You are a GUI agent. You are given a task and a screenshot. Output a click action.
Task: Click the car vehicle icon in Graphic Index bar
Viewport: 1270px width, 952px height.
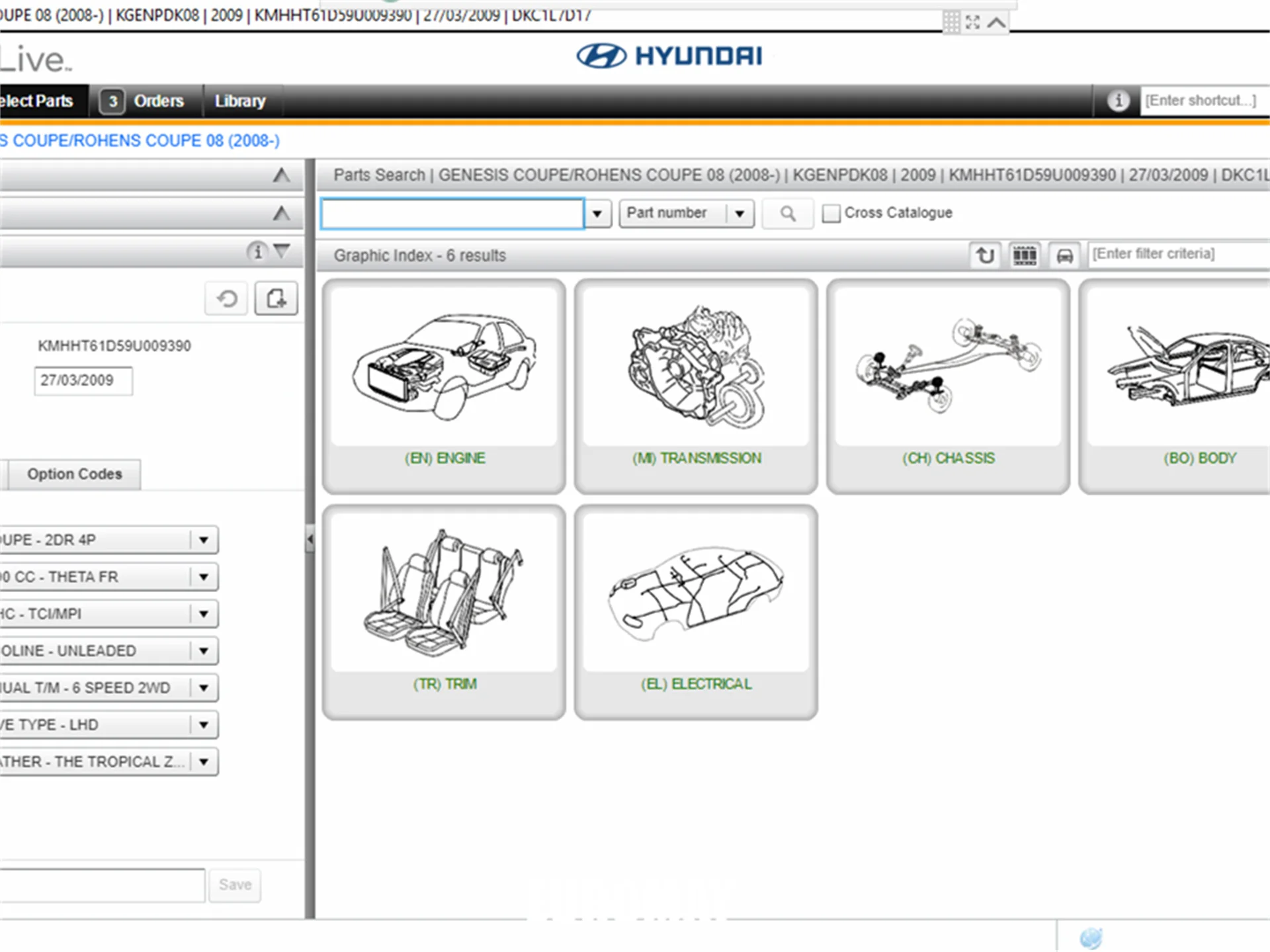[1064, 255]
